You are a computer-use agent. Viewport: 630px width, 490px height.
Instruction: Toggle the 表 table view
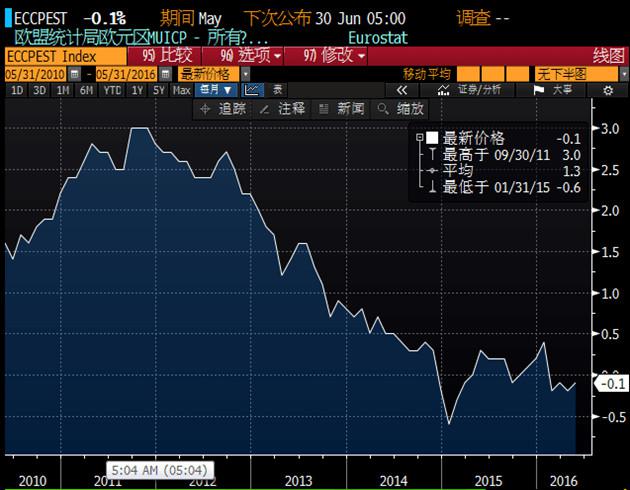(x=276, y=90)
